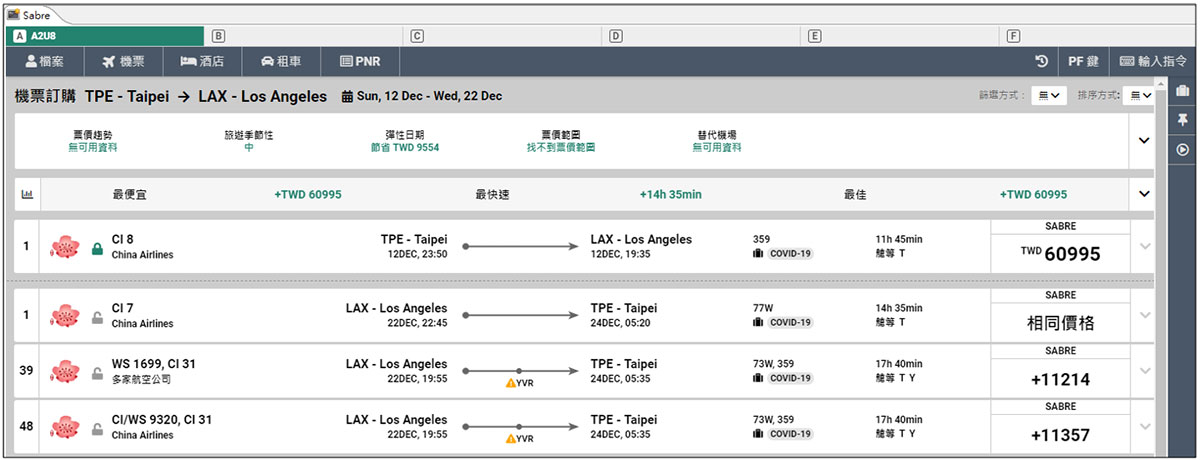Click the calendar date range Sun, 12 Dec
The width and height of the screenshot is (1200, 460).
(422, 96)
